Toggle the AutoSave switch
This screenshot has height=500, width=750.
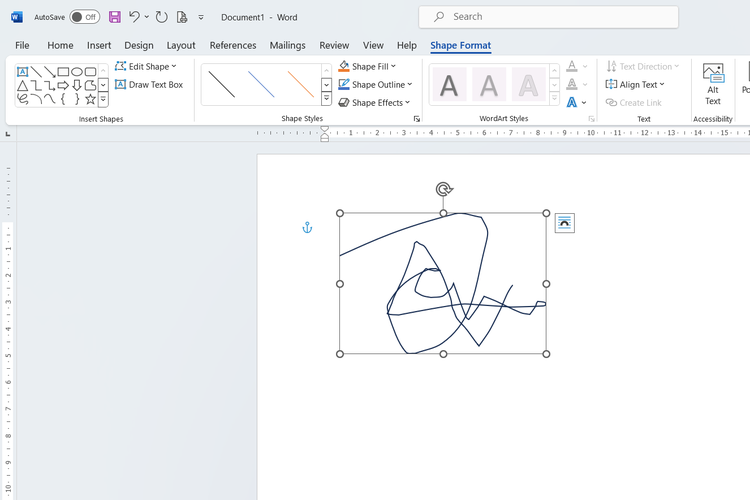84,17
